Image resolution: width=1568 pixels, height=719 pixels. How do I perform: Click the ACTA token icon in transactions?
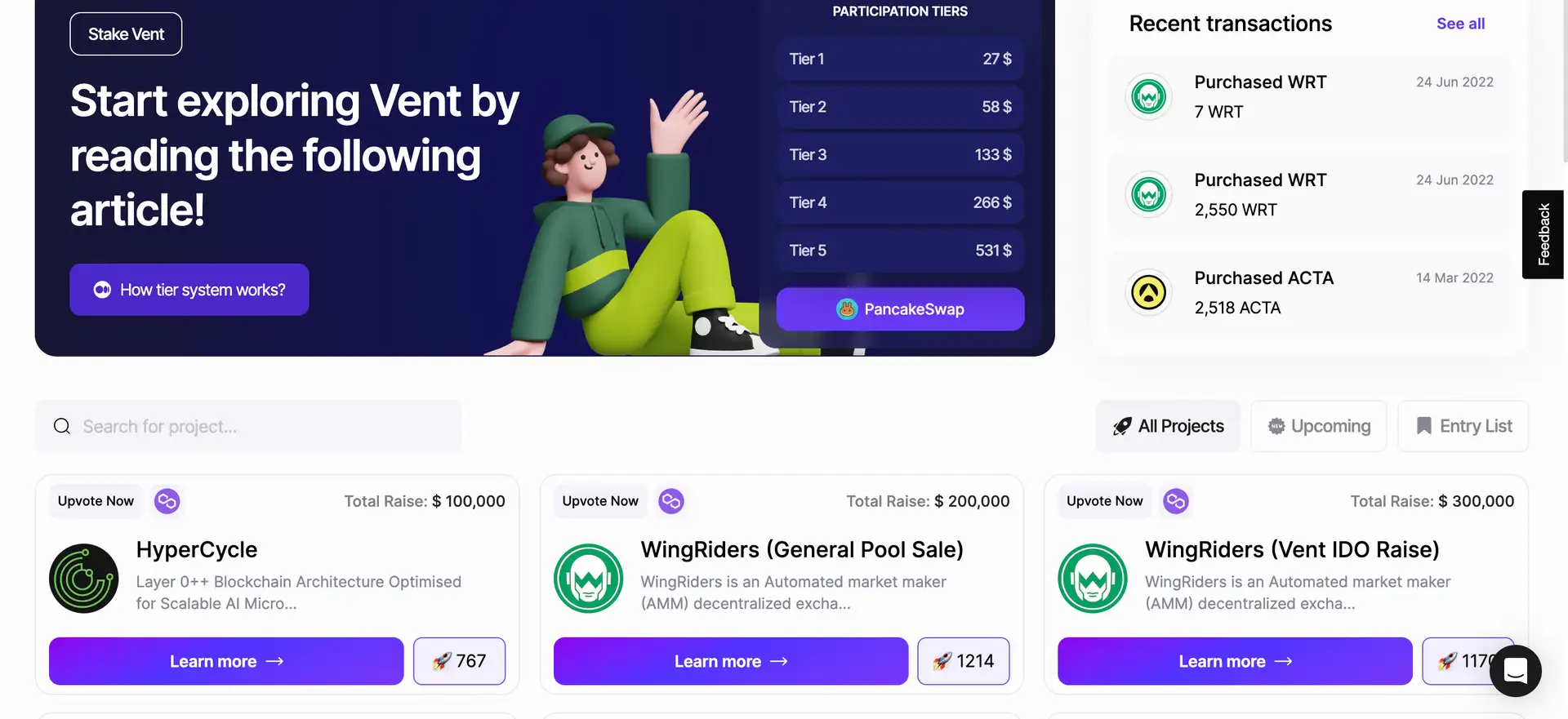[1149, 292]
